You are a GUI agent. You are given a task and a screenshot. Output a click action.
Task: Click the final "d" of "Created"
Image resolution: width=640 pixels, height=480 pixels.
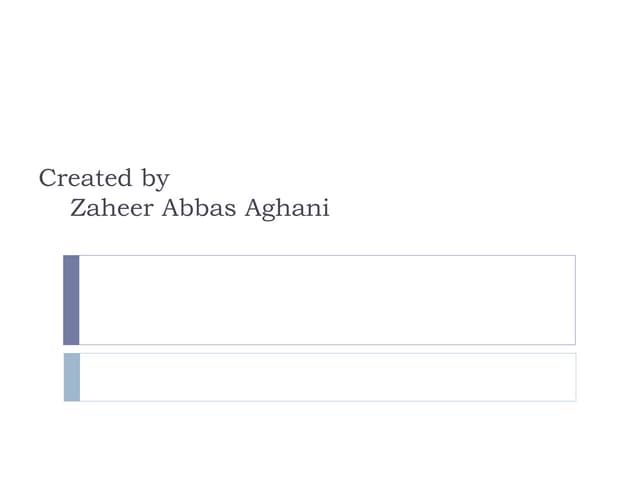(125, 178)
